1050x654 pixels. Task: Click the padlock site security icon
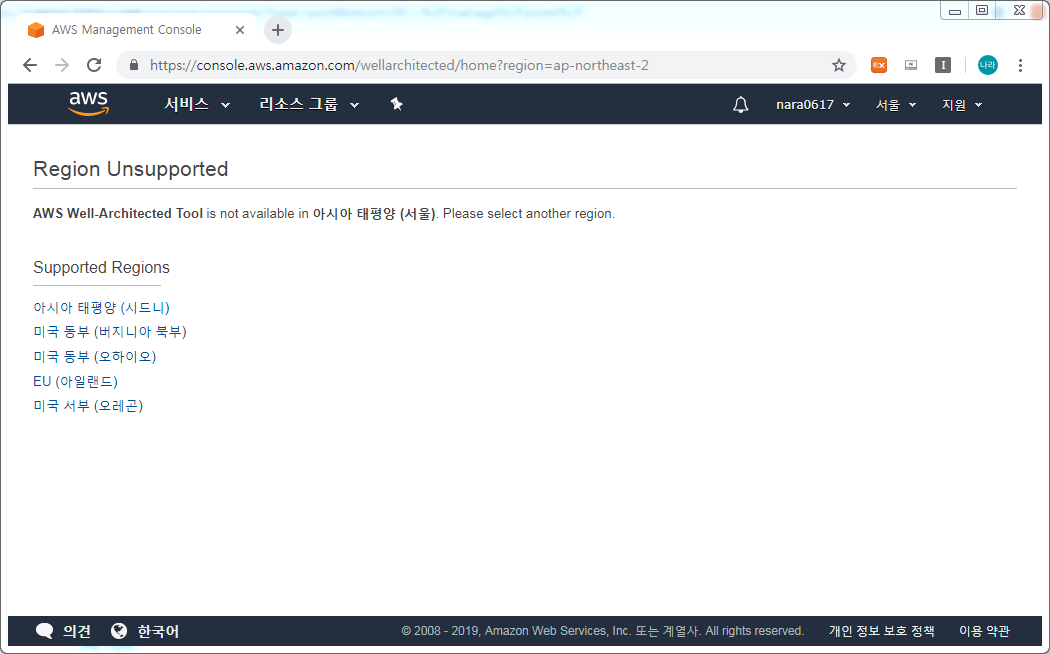tap(133, 65)
